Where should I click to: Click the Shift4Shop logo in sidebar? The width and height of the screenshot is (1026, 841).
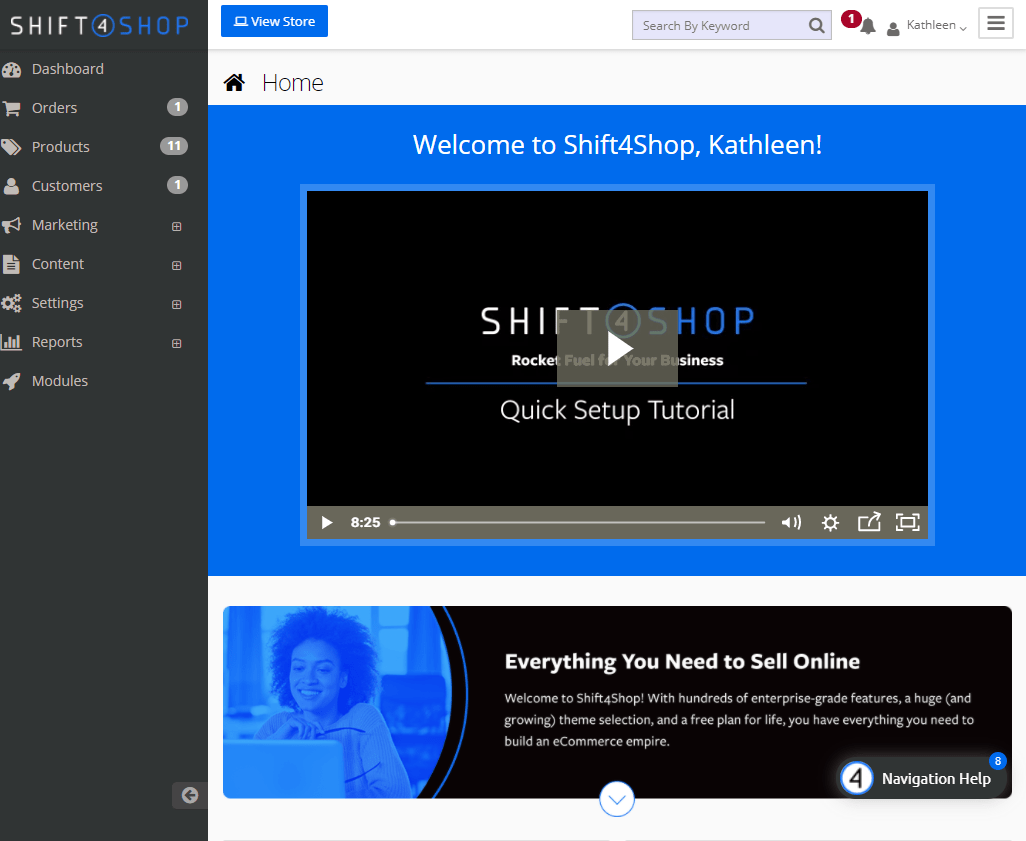(99, 26)
